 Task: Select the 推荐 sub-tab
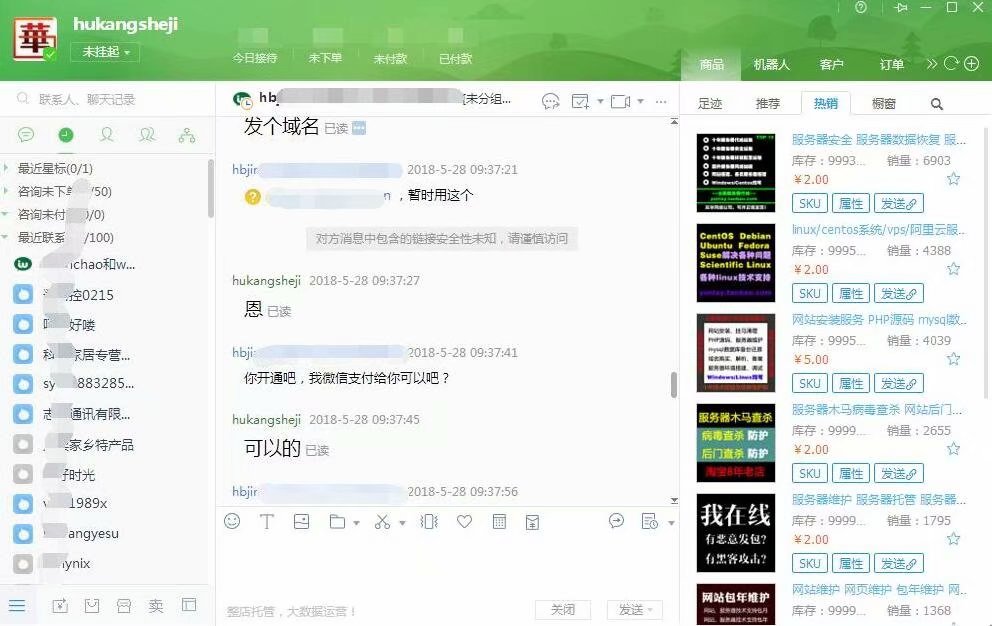[x=768, y=104]
